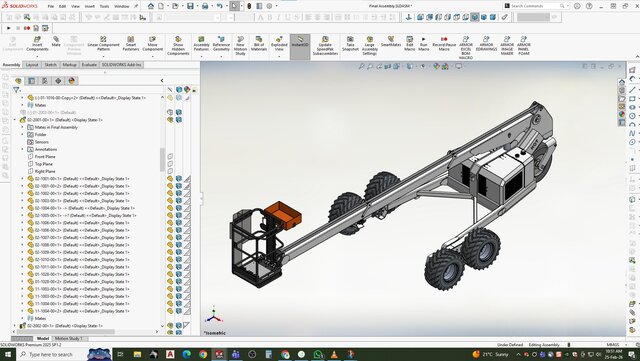This screenshot has height=361, width=640.
Task: Open Insert Components dropdown arrow
Action: (x=37, y=56)
